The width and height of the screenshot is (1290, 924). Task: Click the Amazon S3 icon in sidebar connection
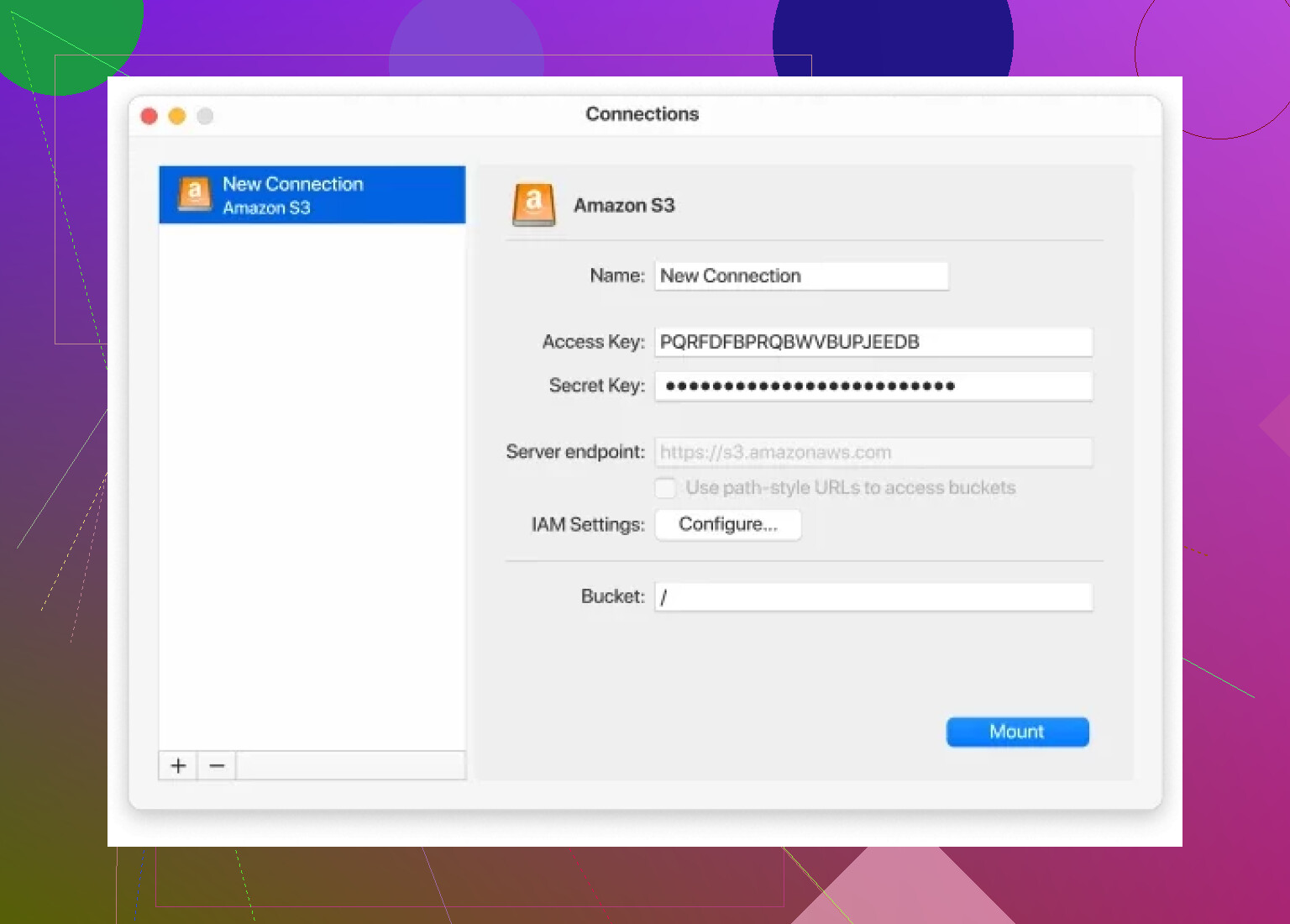[x=195, y=194]
